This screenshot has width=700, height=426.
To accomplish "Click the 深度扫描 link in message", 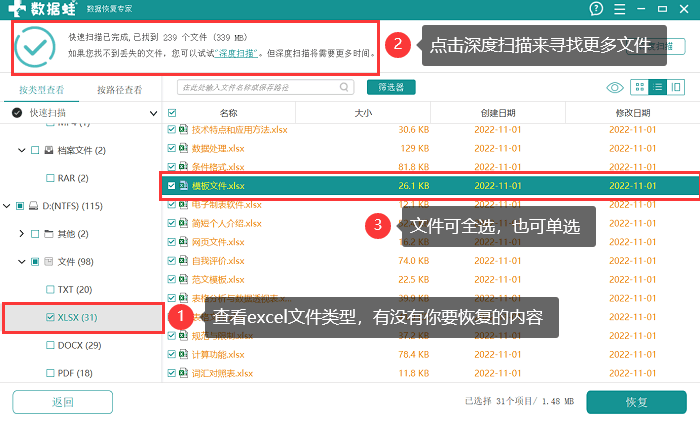I will [x=237, y=54].
